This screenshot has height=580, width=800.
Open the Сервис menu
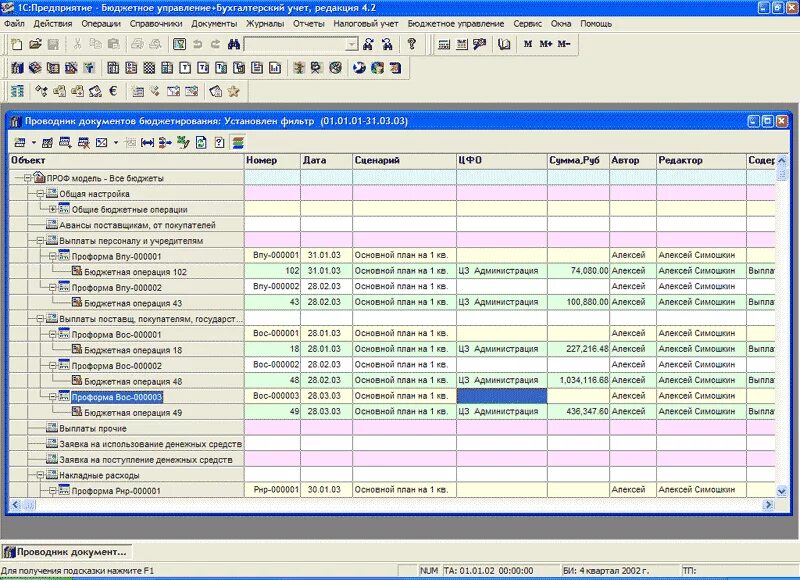coord(528,23)
